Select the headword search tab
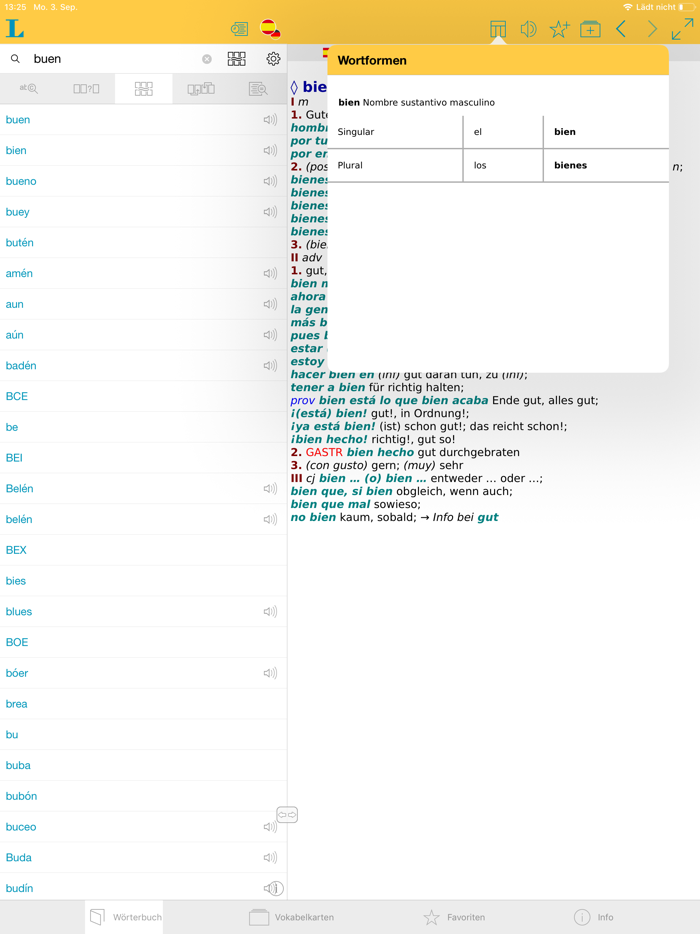 [29, 89]
